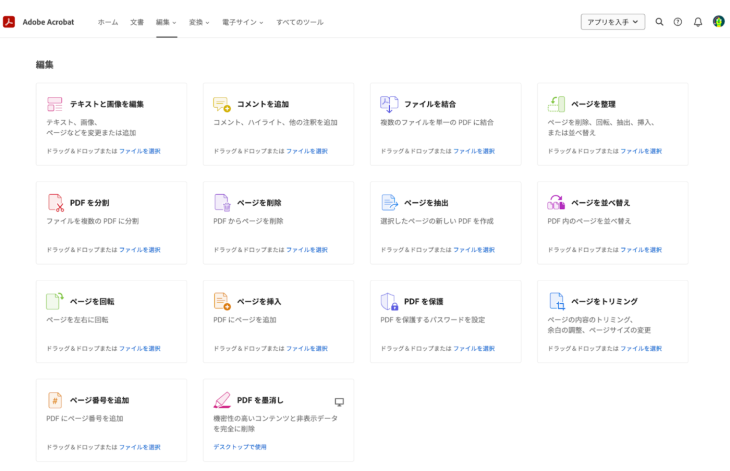Click the ページをトリミング crop icon
This screenshot has height=471, width=730.
556,301
